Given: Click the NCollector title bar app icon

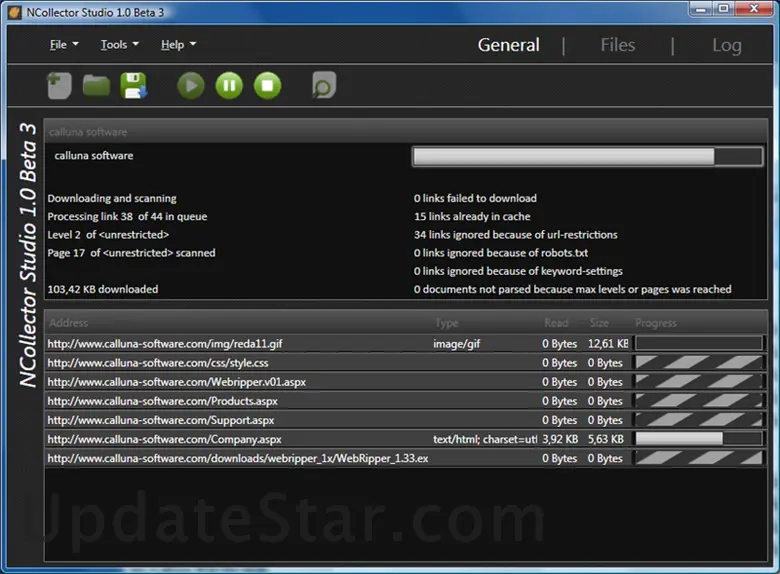Looking at the screenshot, I should click(14, 12).
